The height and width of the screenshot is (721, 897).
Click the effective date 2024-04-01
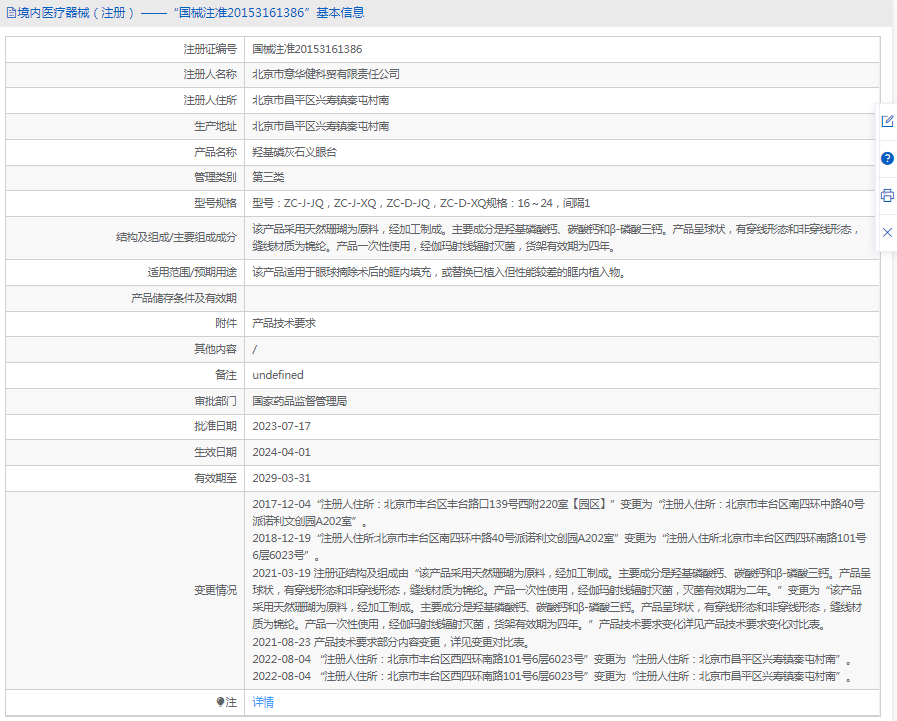281,452
